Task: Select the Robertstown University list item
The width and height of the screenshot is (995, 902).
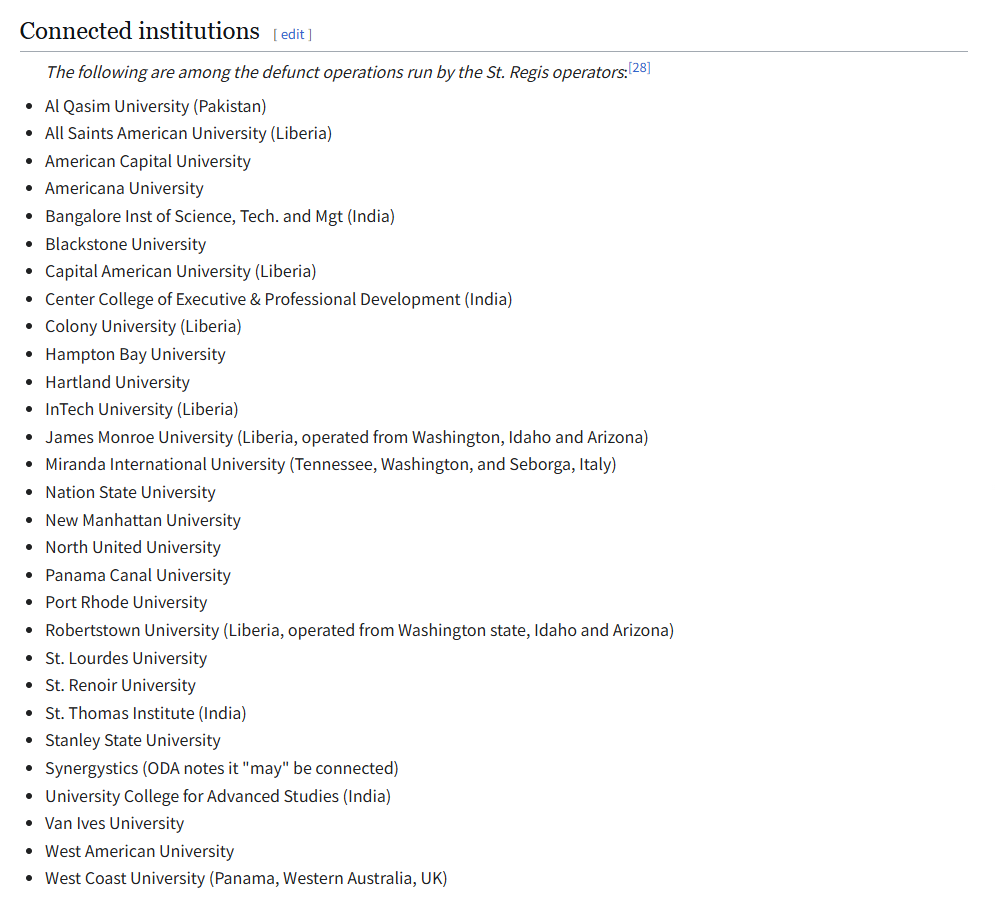Action: [359, 630]
